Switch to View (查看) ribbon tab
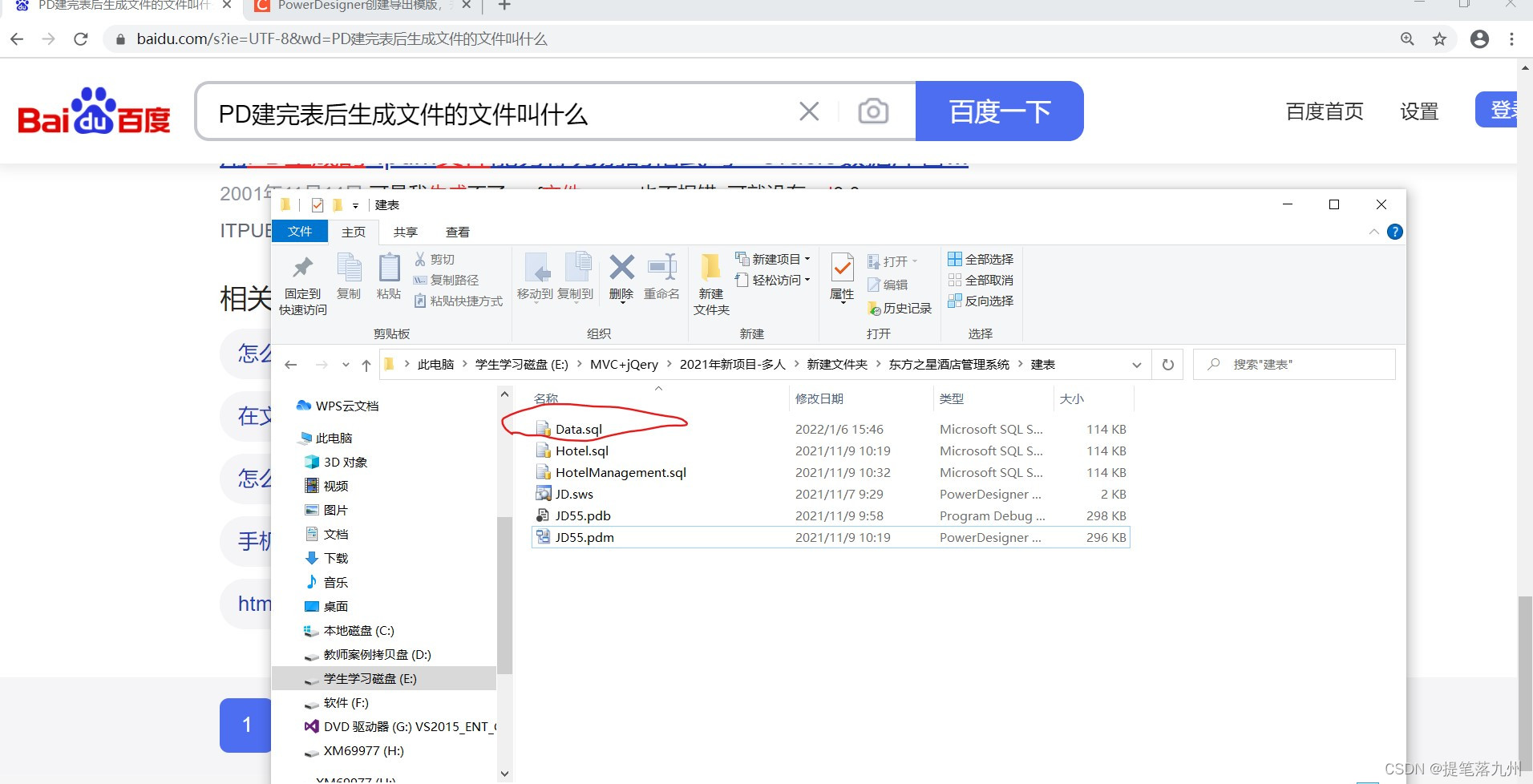Image resolution: width=1533 pixels, height=784 pixels. click(x=458, y=232)
